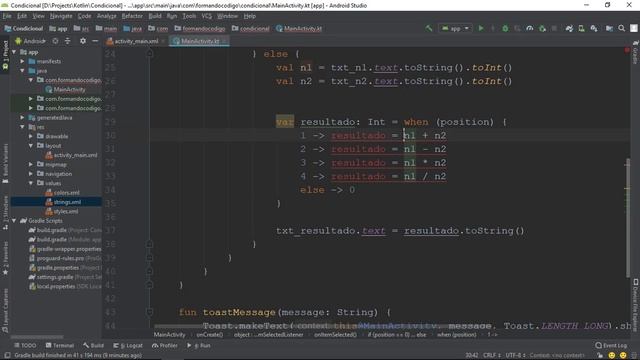The image size is (640, 360).
Task: Click the Favorites side tool button
Action: [x=5, y=258]
